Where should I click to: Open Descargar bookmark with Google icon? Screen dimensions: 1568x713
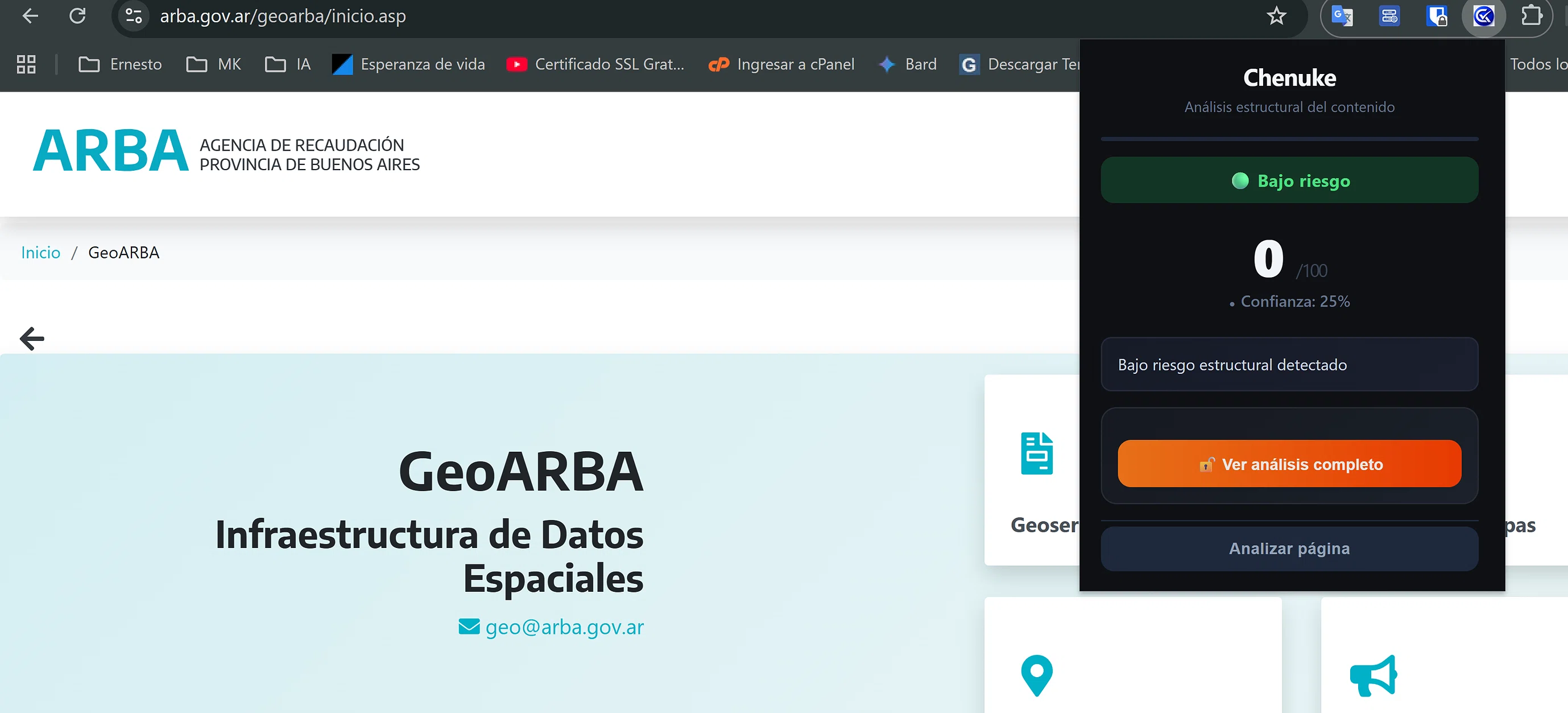1020,64
